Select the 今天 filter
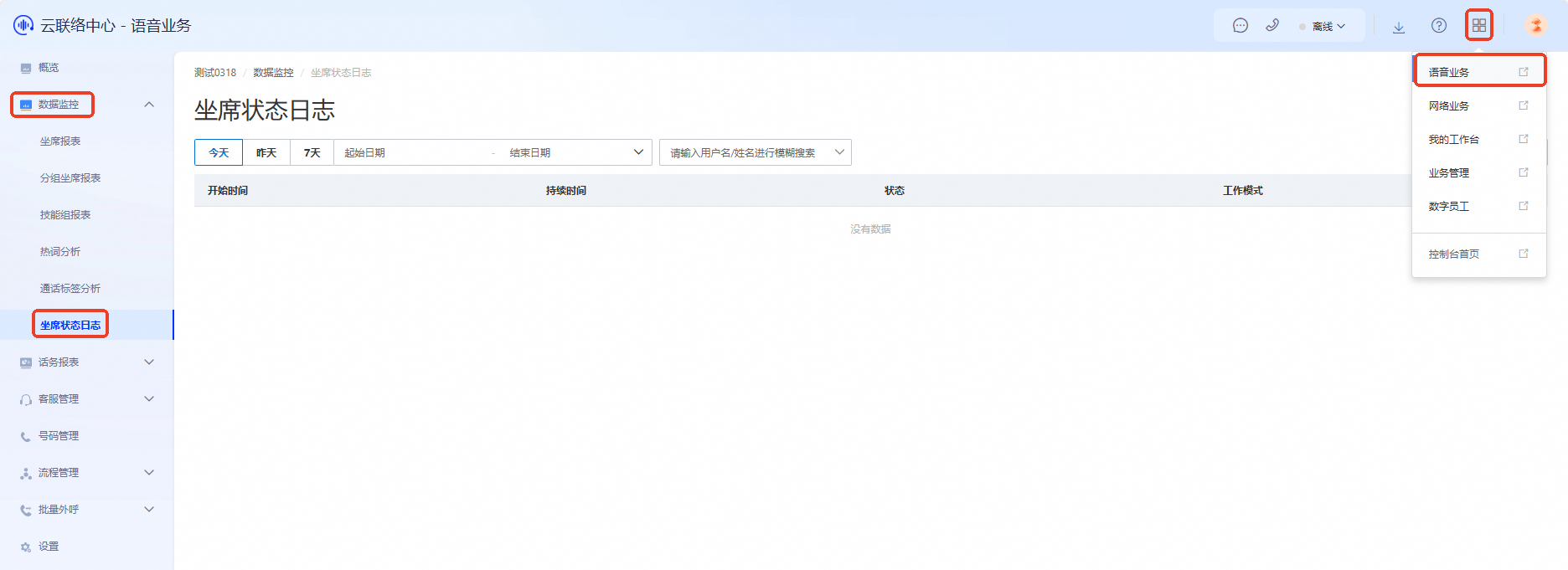1568x570 pixels. [x=219, y=152]
